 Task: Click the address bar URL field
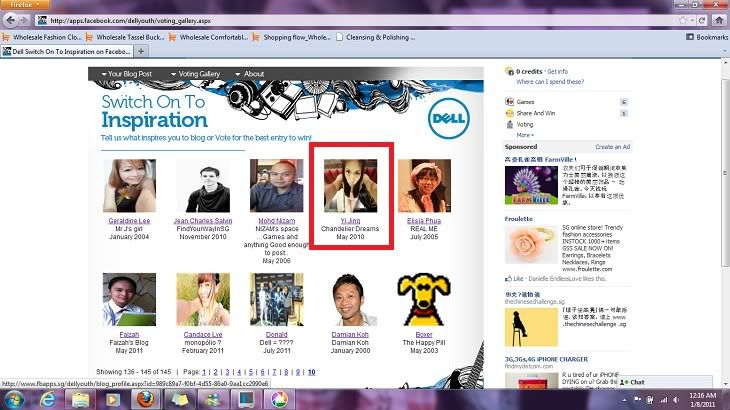point(356,20)
